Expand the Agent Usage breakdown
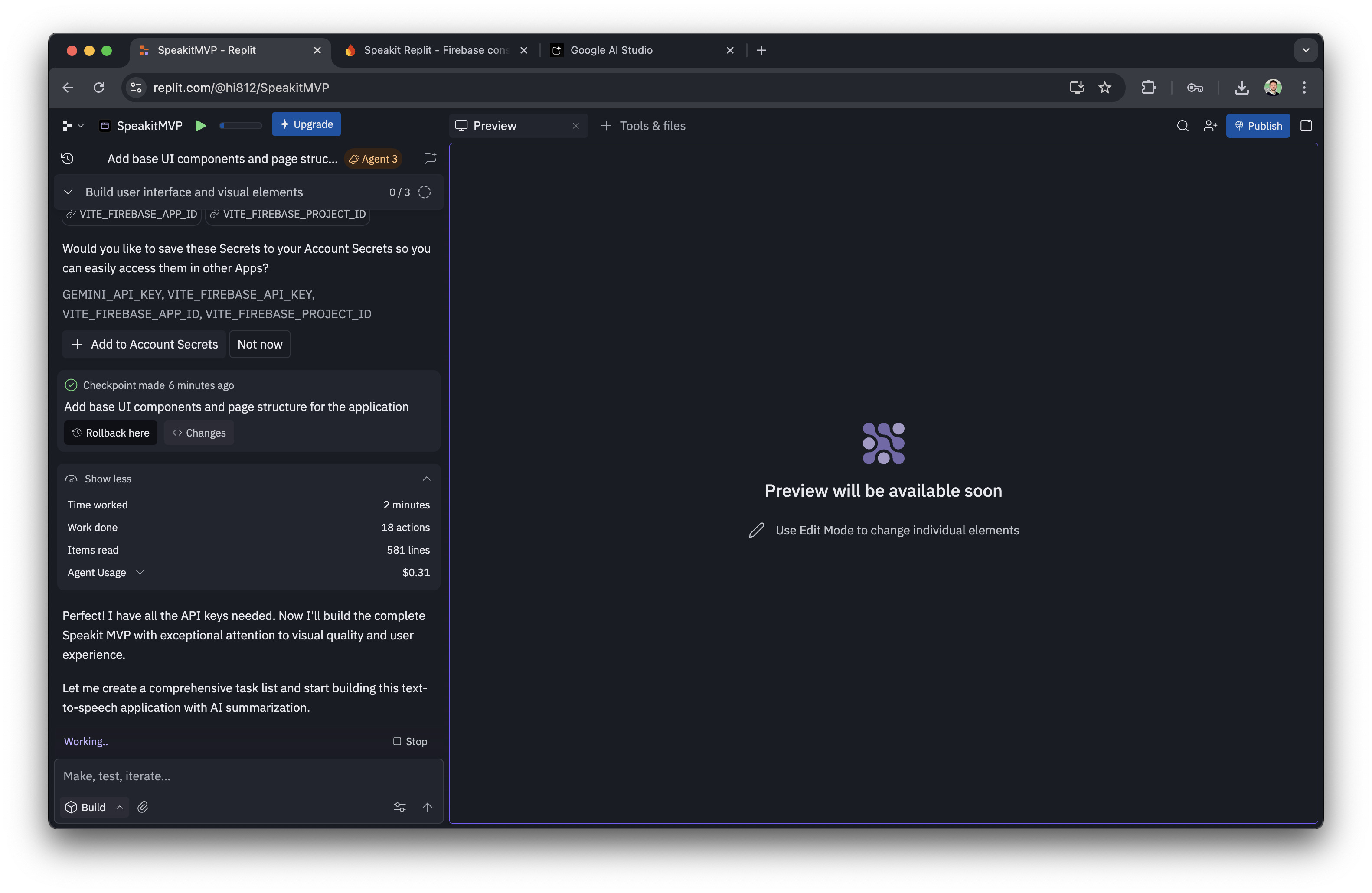 pyautogui.click(x=140, y=572)
